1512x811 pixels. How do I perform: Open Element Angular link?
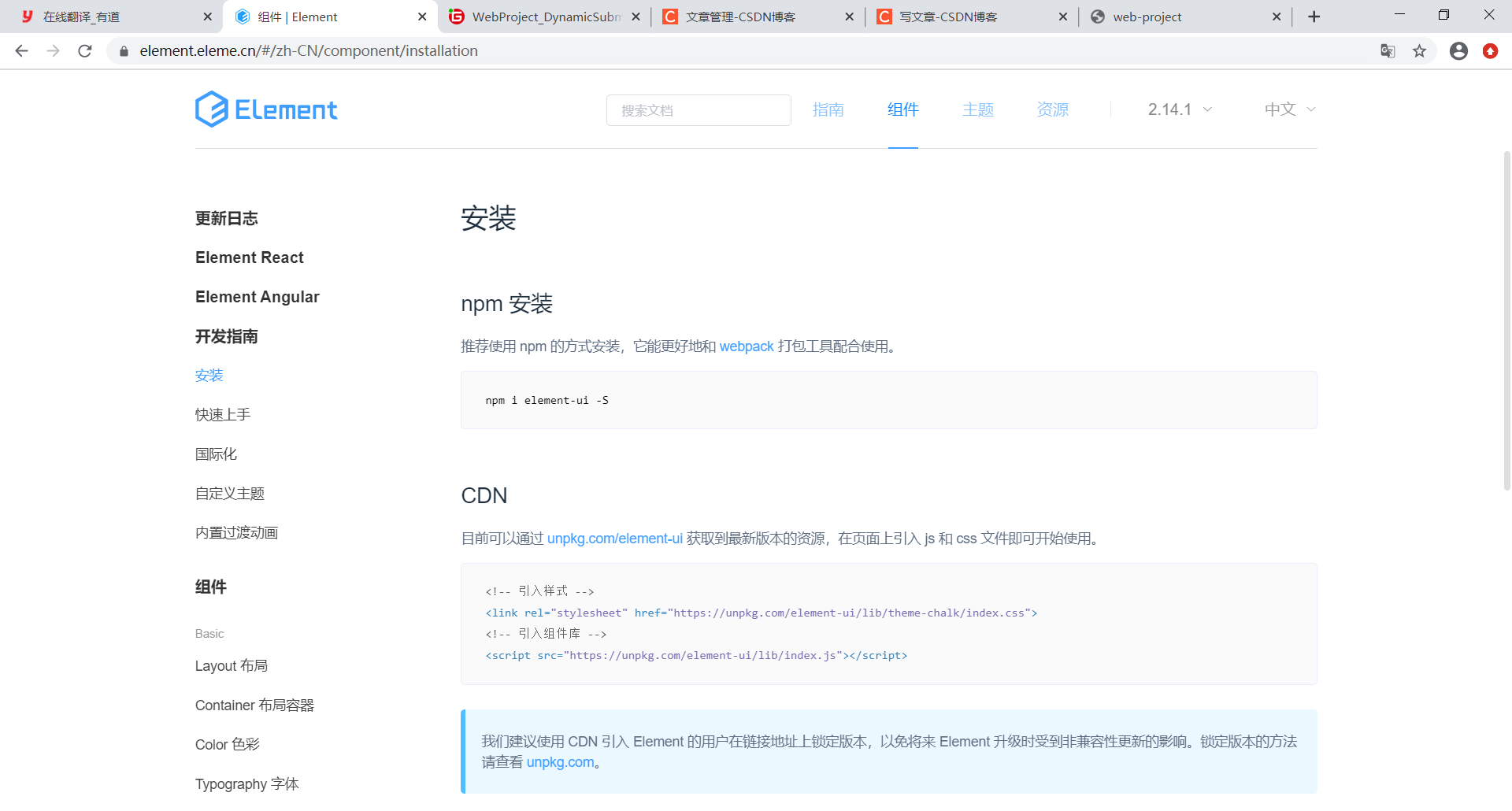click(258, 297)
